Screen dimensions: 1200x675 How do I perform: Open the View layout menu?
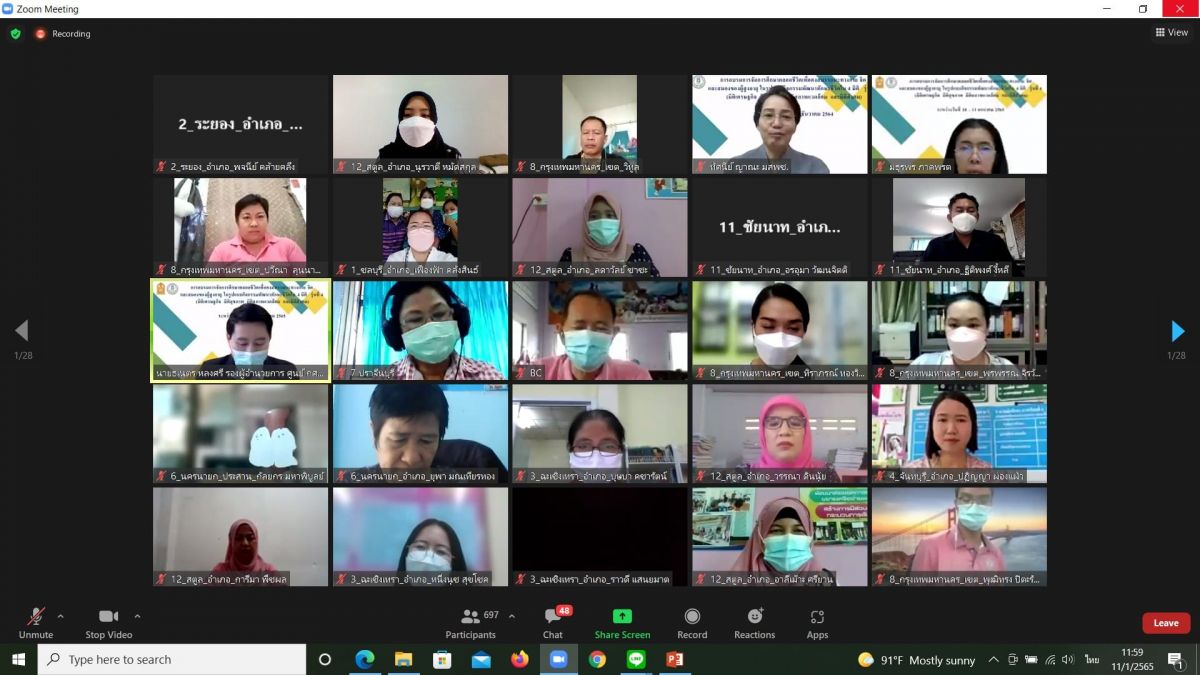point(1171,32)
